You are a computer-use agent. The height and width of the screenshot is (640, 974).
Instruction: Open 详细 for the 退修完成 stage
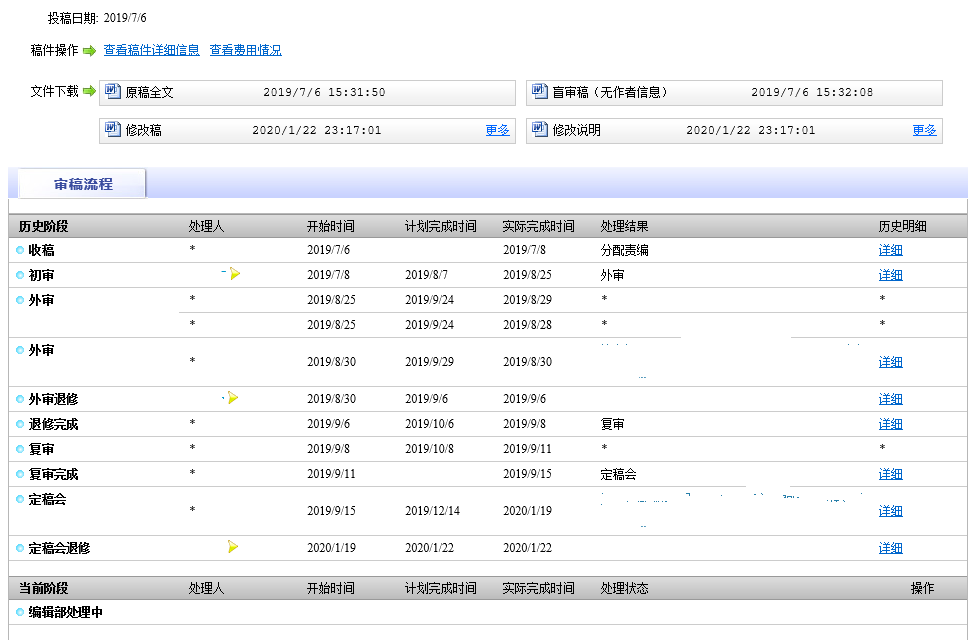pos(890,424)
